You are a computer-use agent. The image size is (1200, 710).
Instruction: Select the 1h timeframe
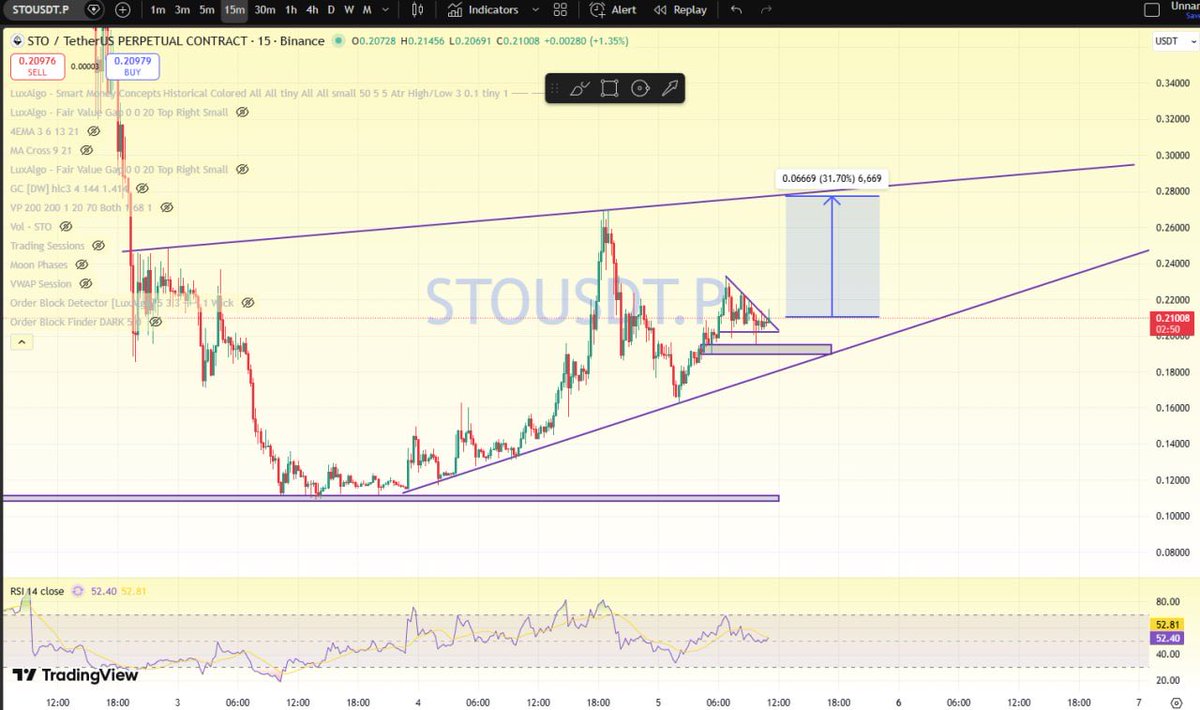point(290,9)
